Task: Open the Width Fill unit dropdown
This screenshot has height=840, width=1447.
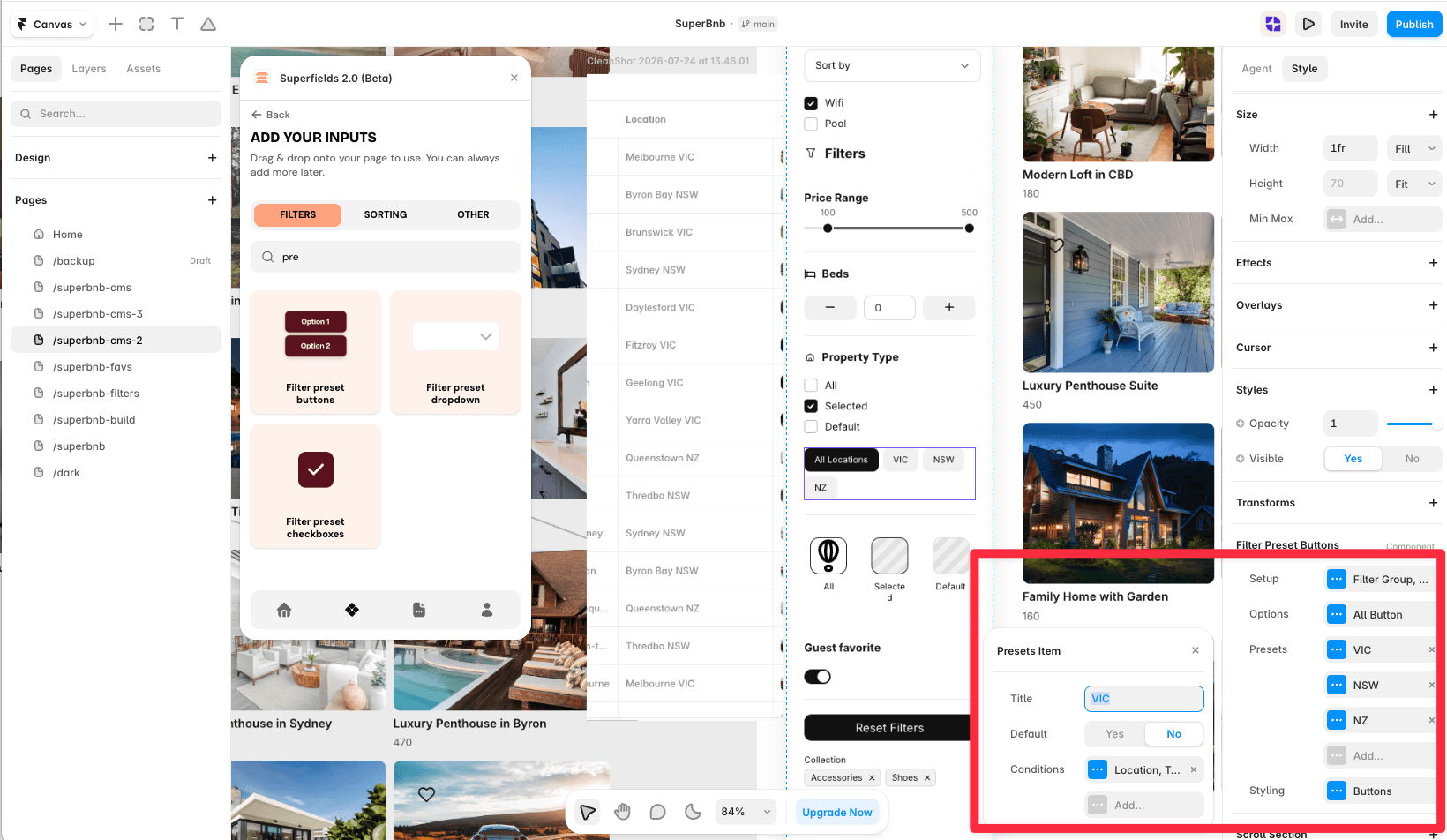Action: click(1414, 148)
